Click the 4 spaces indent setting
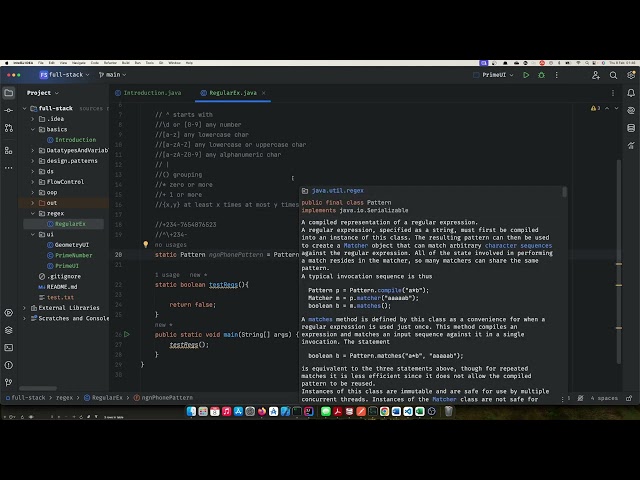The width and height of the screenshot is (640, 480). 604,398
